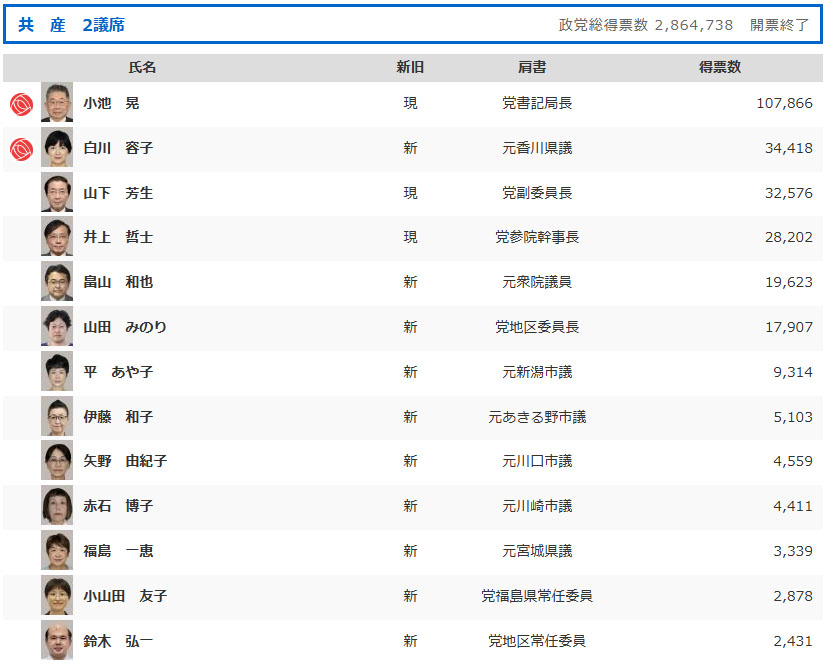Open the photo of 福島 一恵
The image size is (827, 664).
point(57,550)
